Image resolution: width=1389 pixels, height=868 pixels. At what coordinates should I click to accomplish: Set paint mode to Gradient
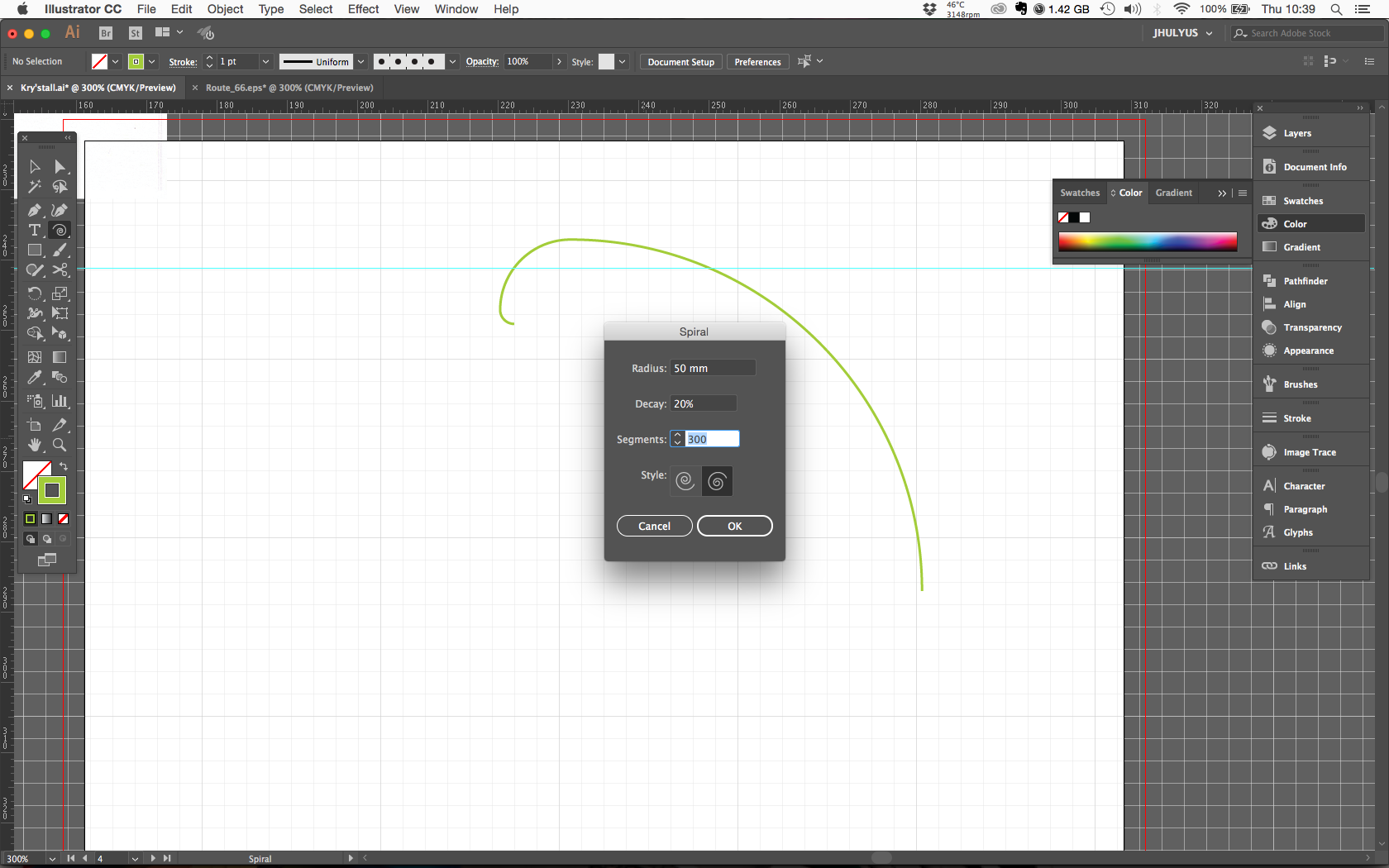(47, 519)
